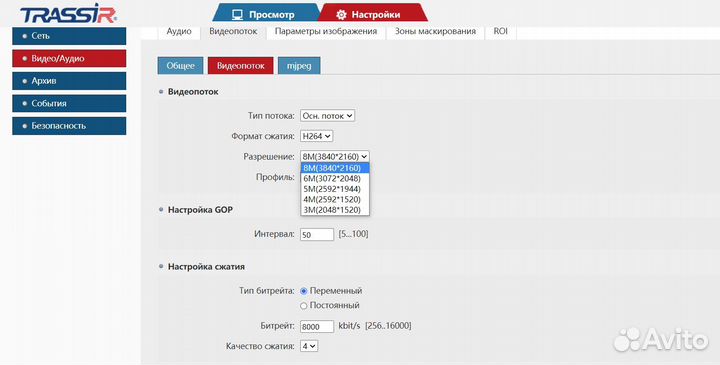Collapse the Разрешение dropdown

[x=335, y=157]
